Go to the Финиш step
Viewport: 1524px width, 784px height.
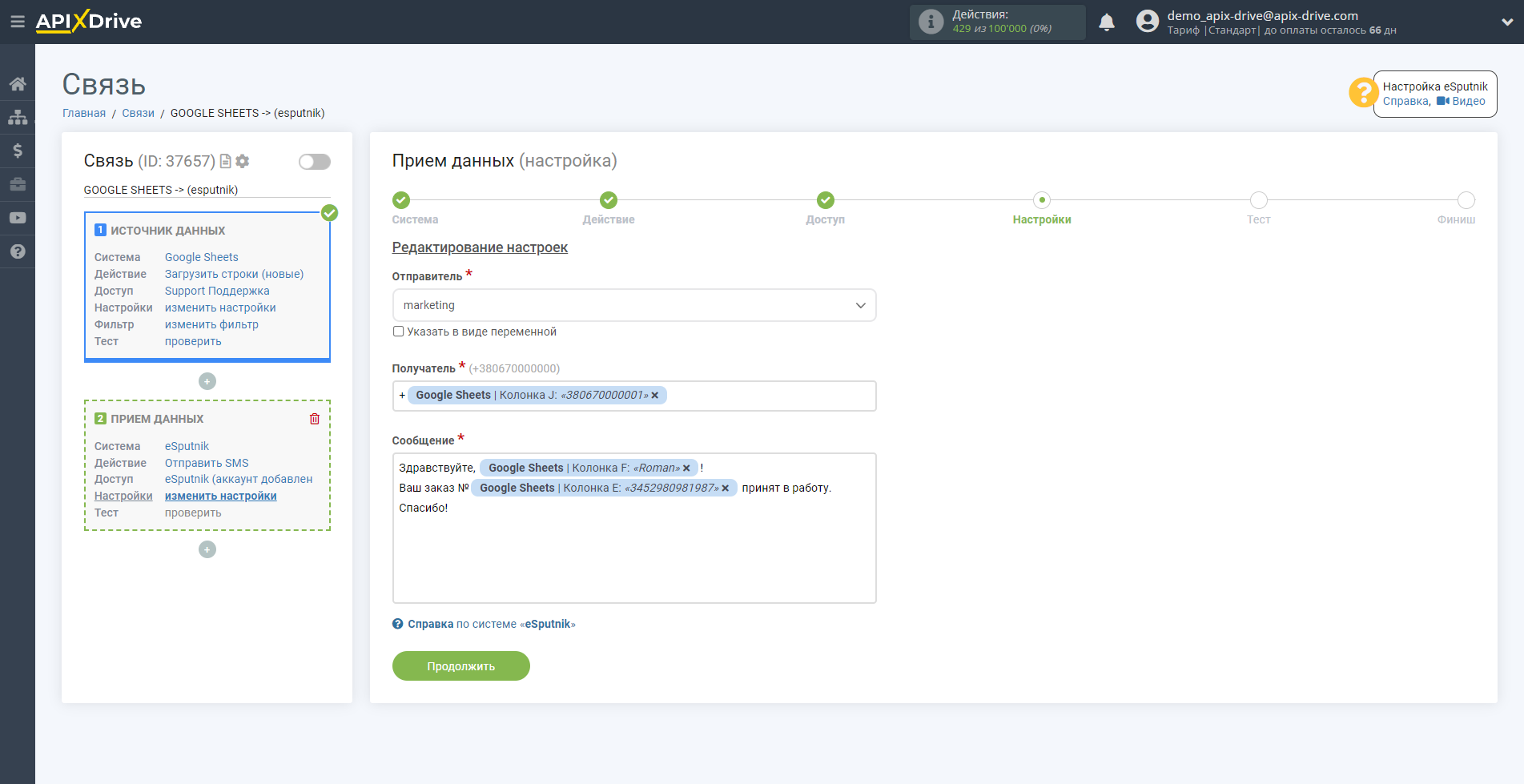point(1466,200)
